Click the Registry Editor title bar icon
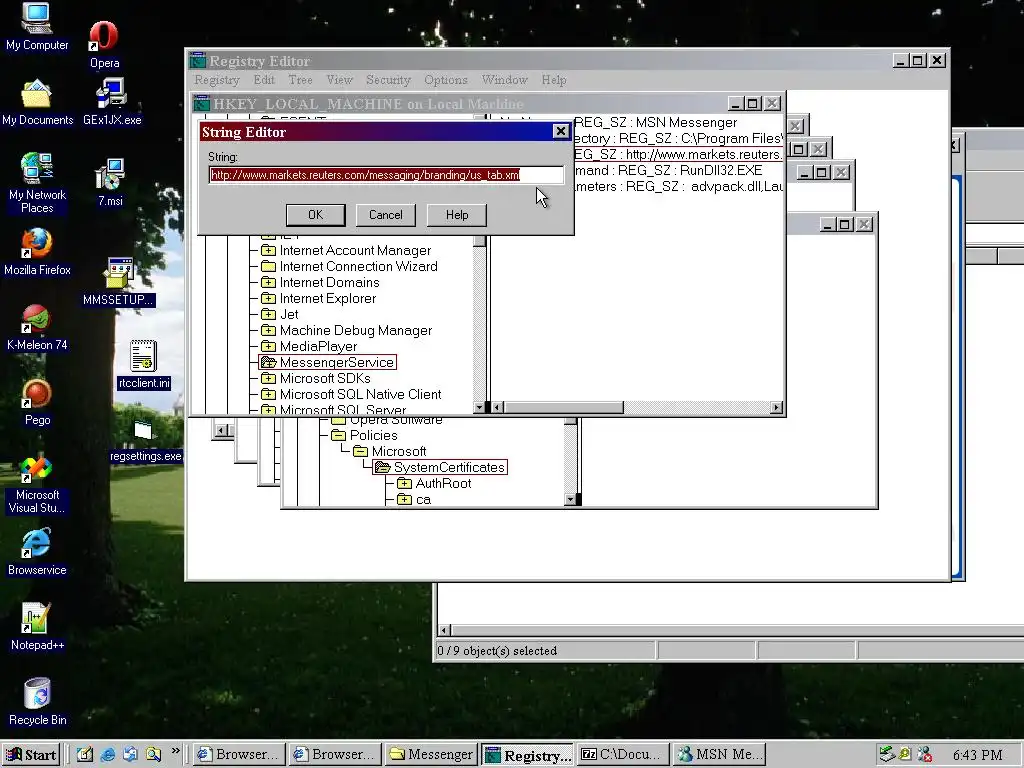This screenshot has width=1024, height=768. point(198,61)
